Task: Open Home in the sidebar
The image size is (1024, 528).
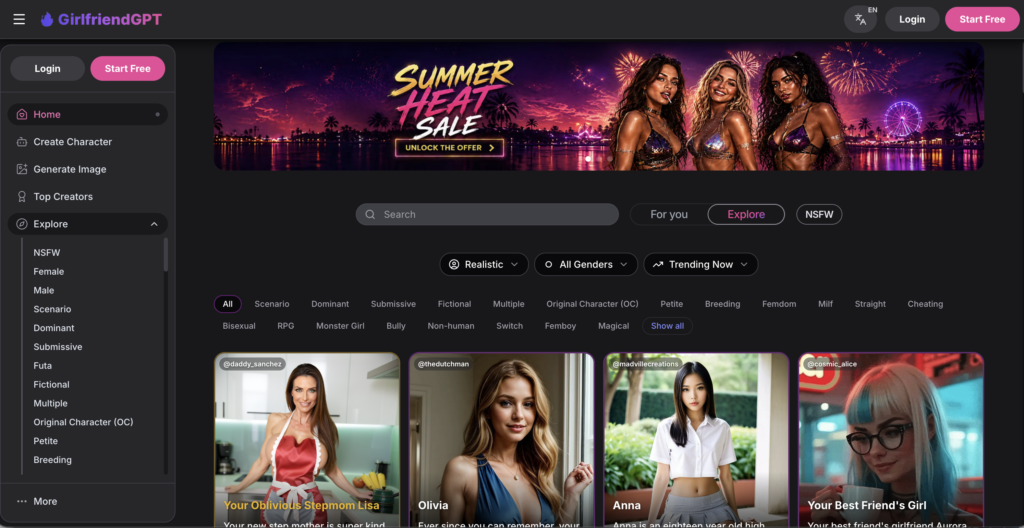Action: coord(88,114)
